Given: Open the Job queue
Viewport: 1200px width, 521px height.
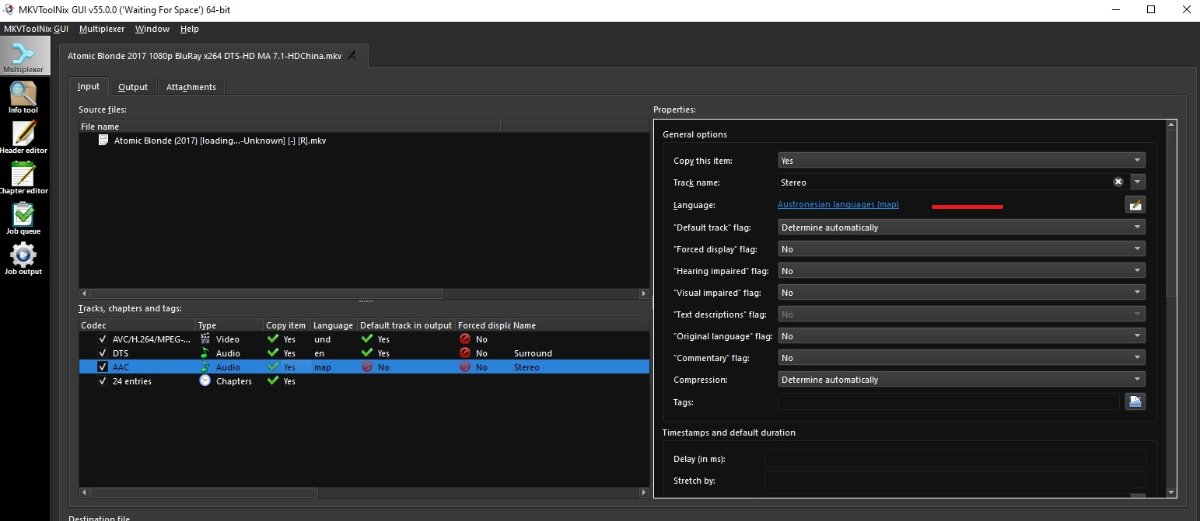Looking at the screenshot, I should (x=22, y=217).
